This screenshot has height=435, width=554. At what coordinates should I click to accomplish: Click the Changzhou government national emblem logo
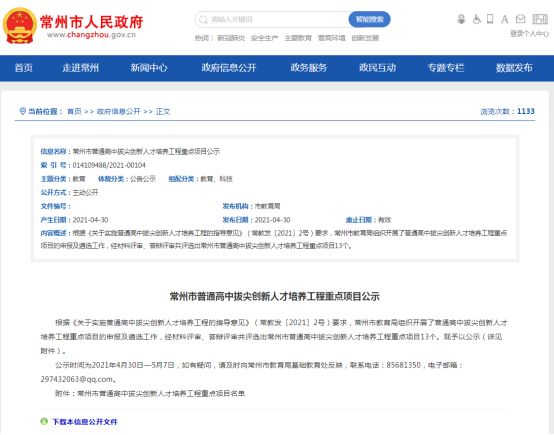pos(19,26)
